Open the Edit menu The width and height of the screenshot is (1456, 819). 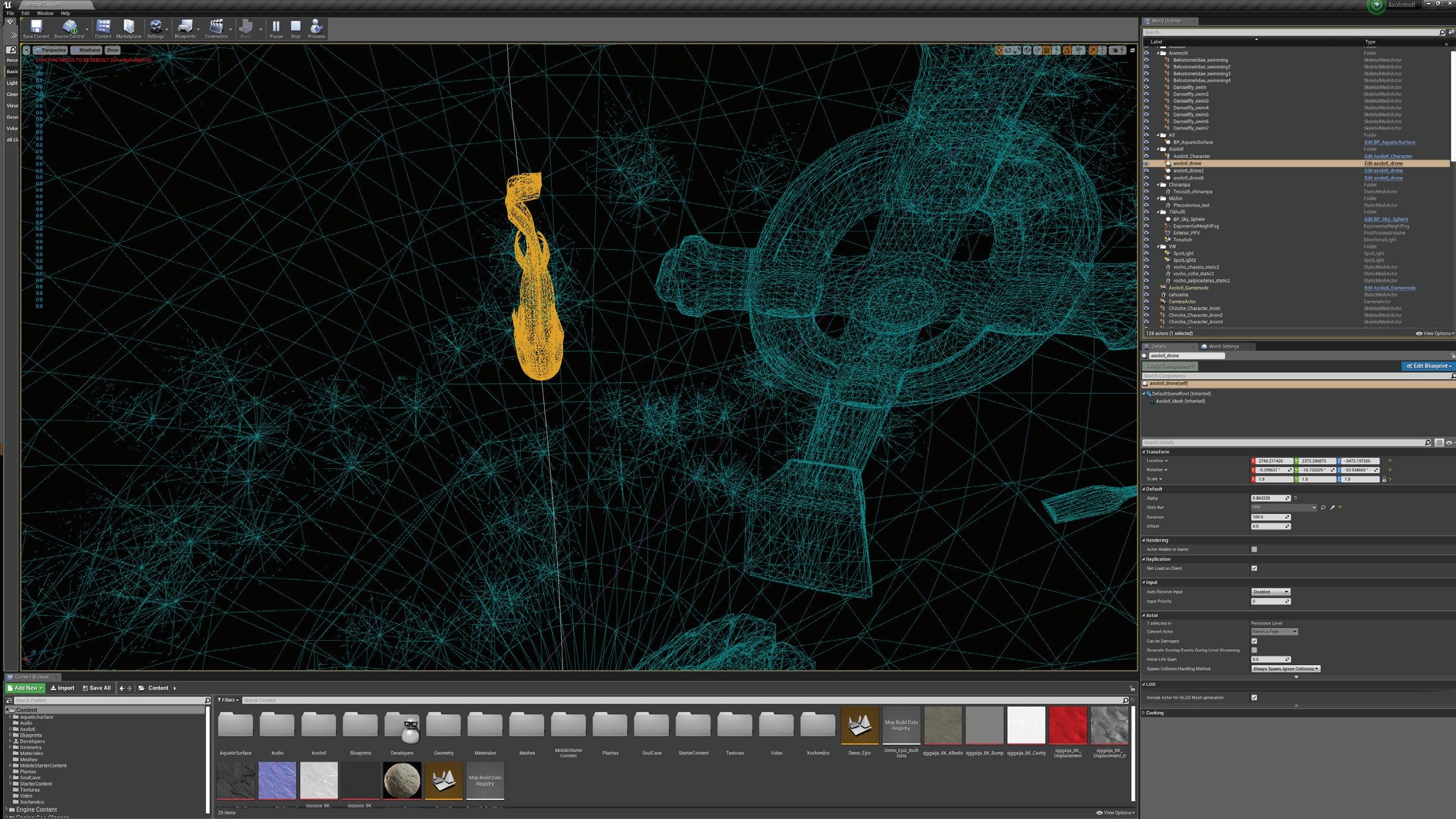26,13
